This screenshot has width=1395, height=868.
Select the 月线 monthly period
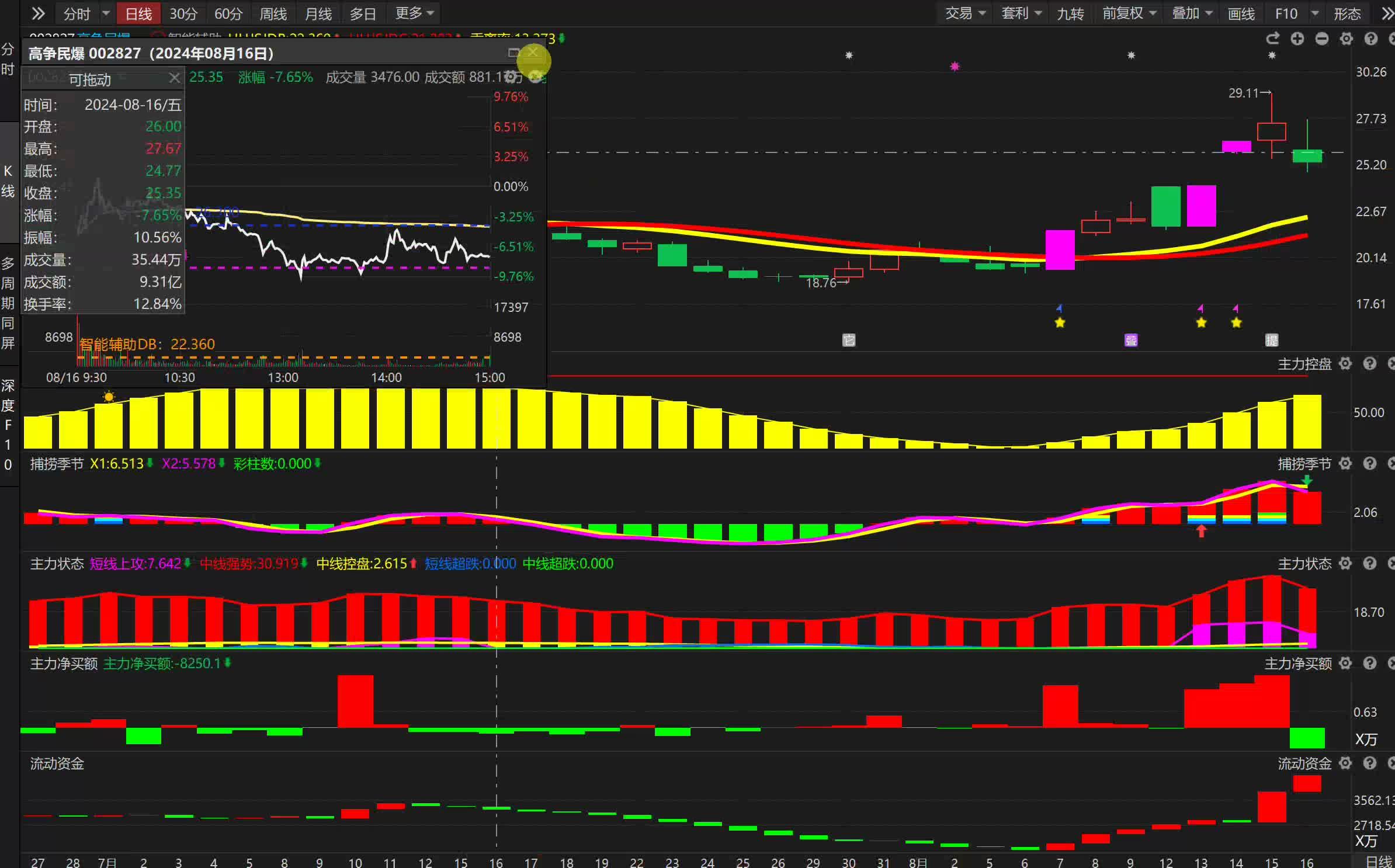(318, 13)
